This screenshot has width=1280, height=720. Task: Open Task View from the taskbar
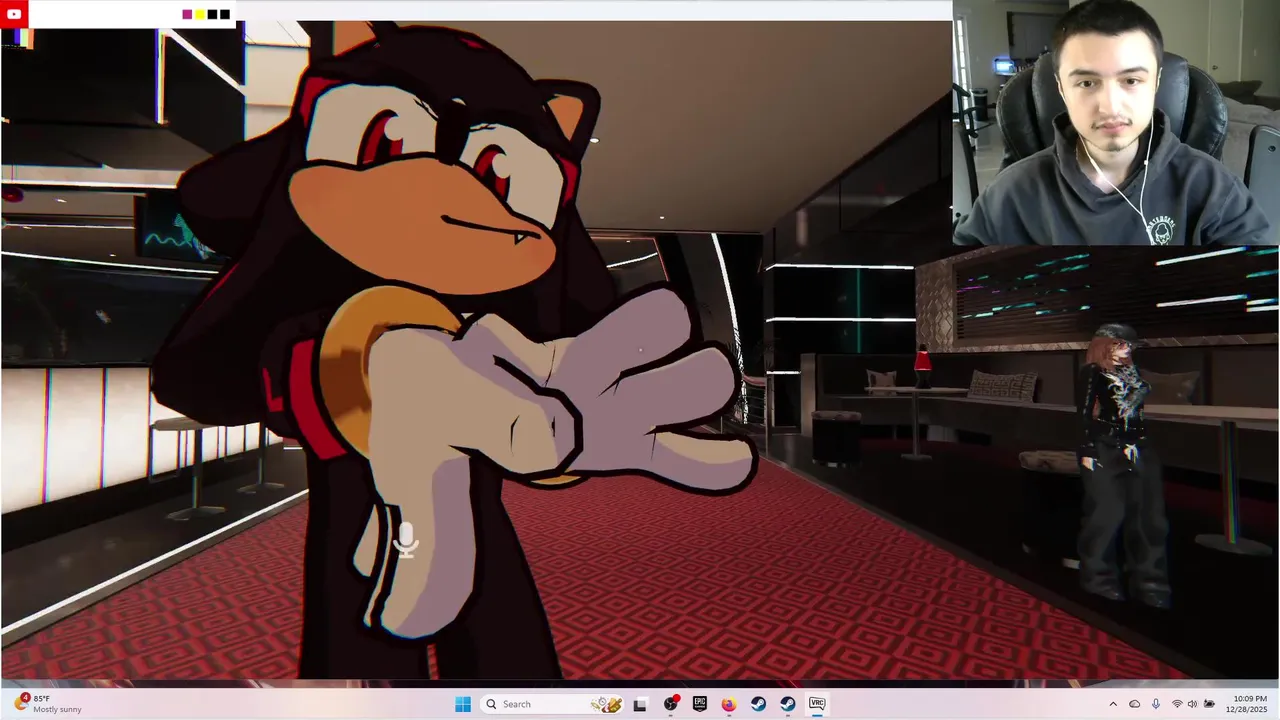[x=640, y=704]
